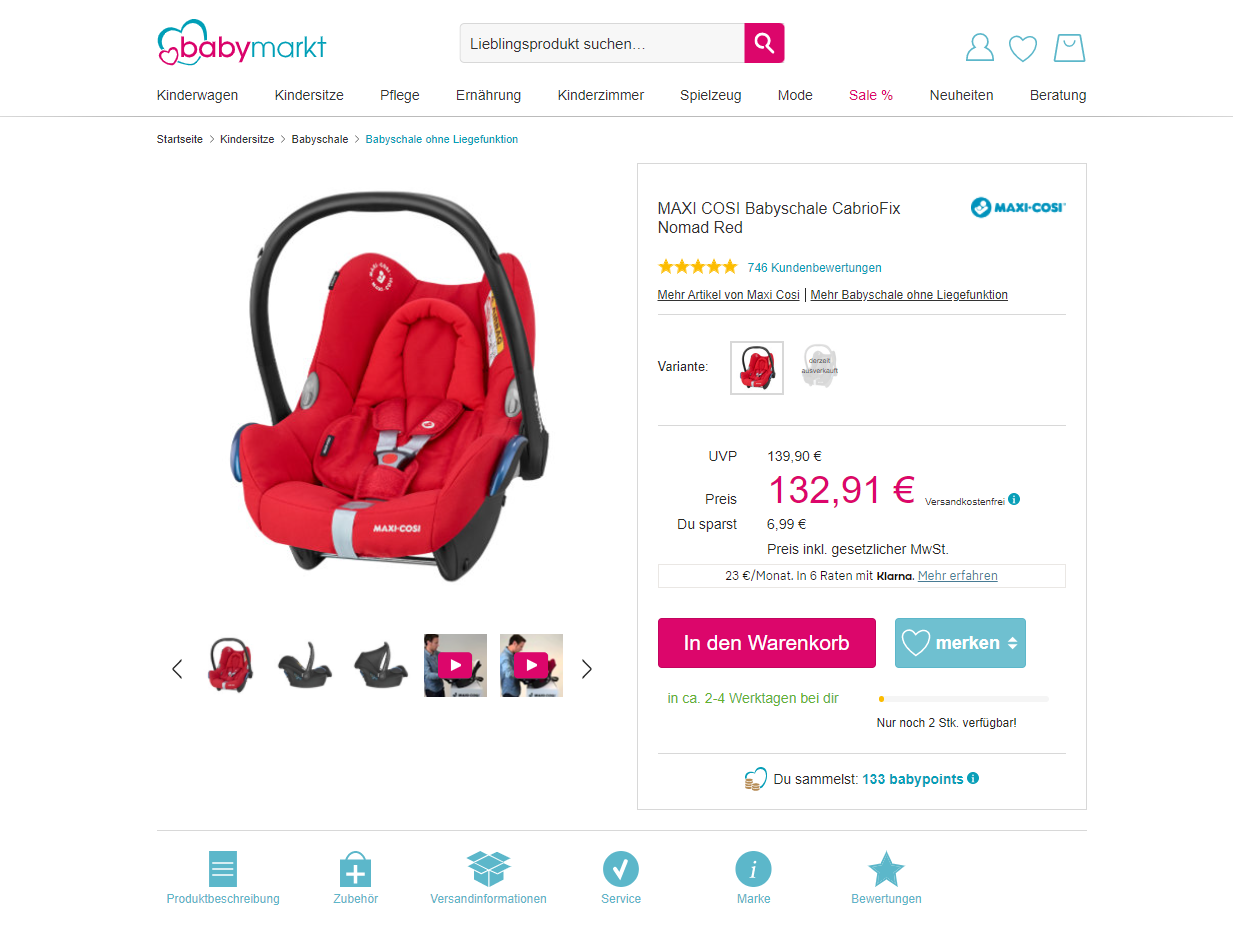Open the Zubehör accessories icon

(x=356, y=869)
